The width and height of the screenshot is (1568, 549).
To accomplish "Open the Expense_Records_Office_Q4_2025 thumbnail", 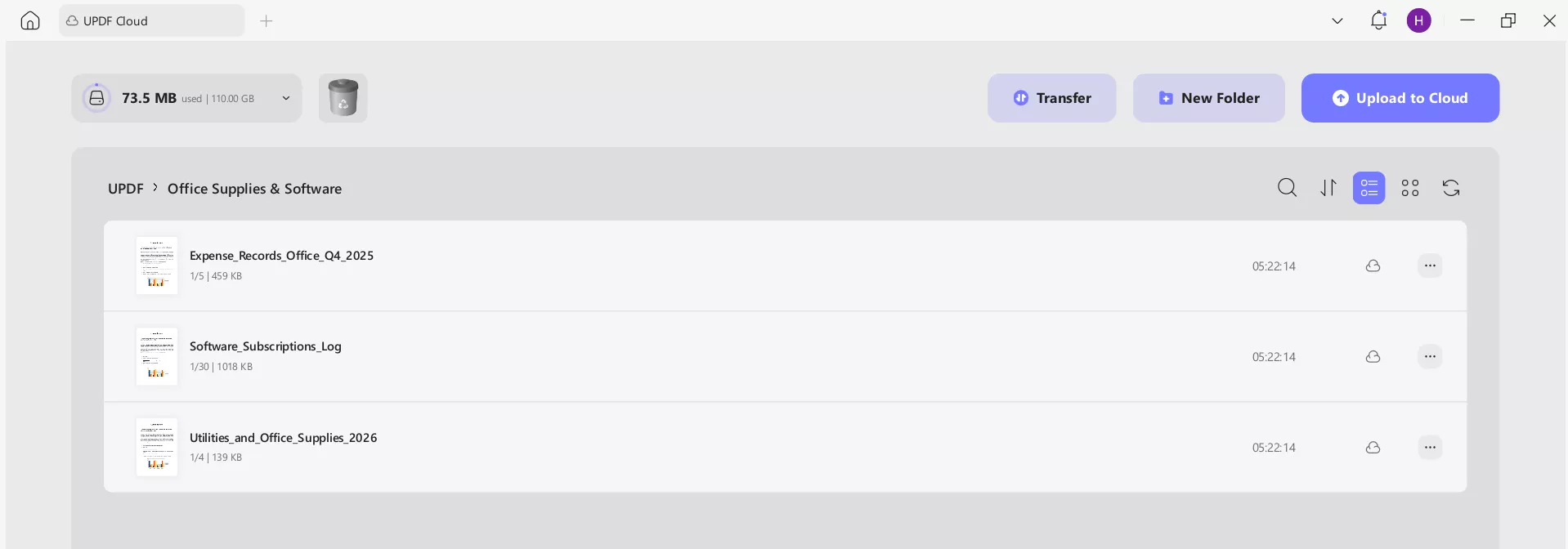I will (x=157, y=266).
